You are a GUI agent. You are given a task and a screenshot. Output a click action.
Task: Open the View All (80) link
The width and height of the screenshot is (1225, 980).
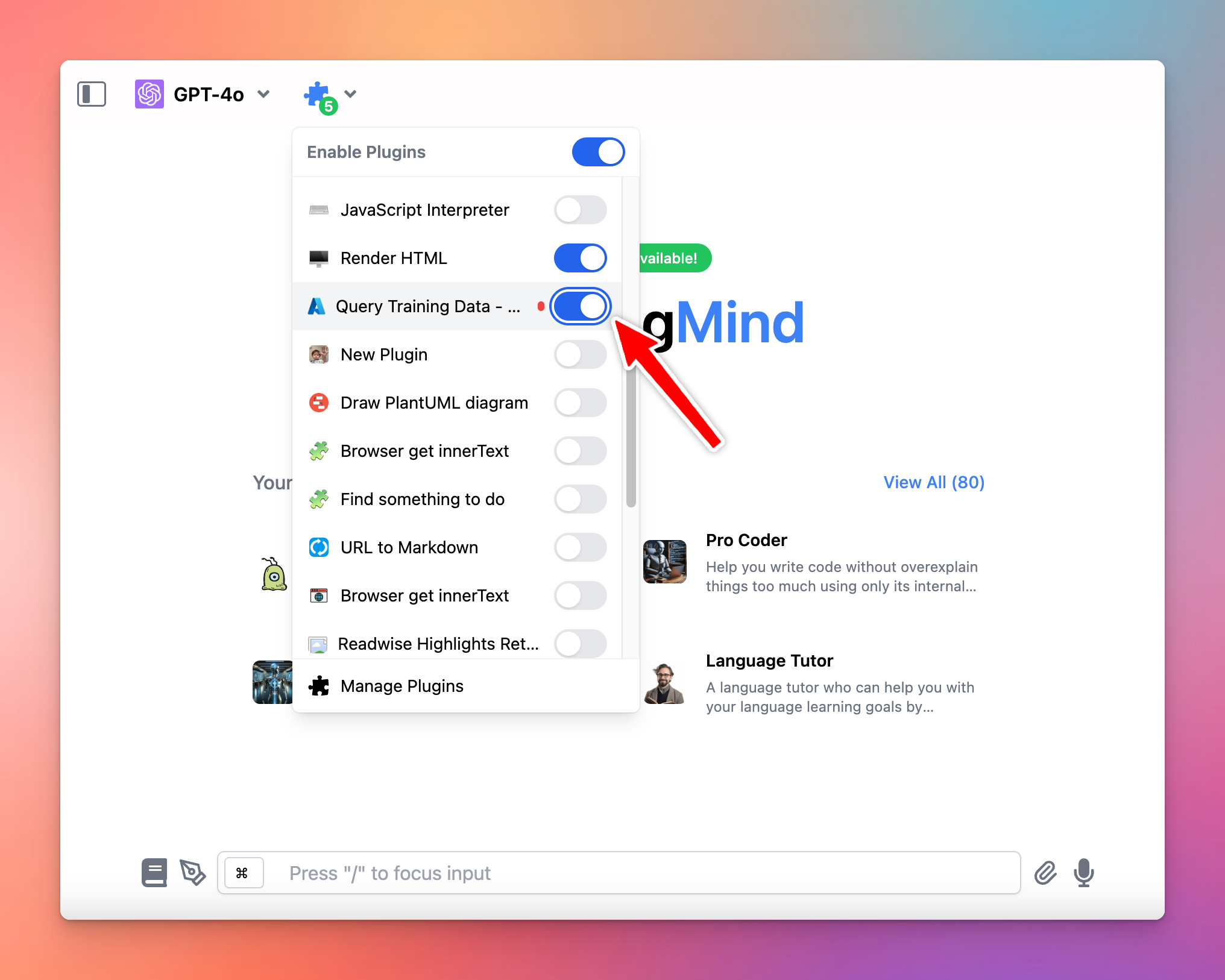point(934,482)
